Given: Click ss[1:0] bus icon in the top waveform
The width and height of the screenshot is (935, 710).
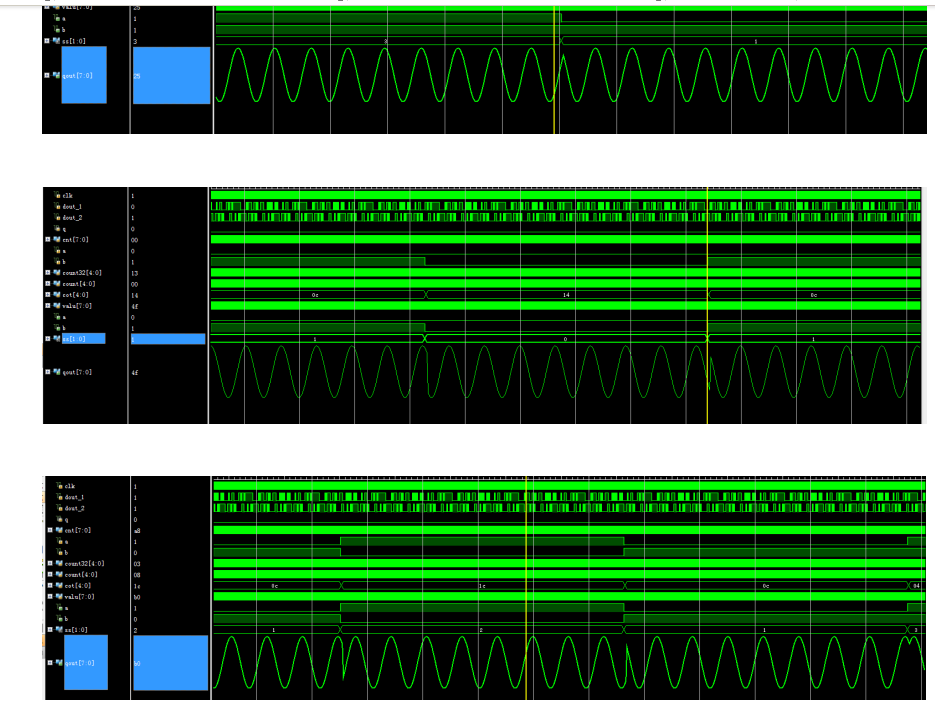Looking at the screenshot, I should (x=56, y=41).
